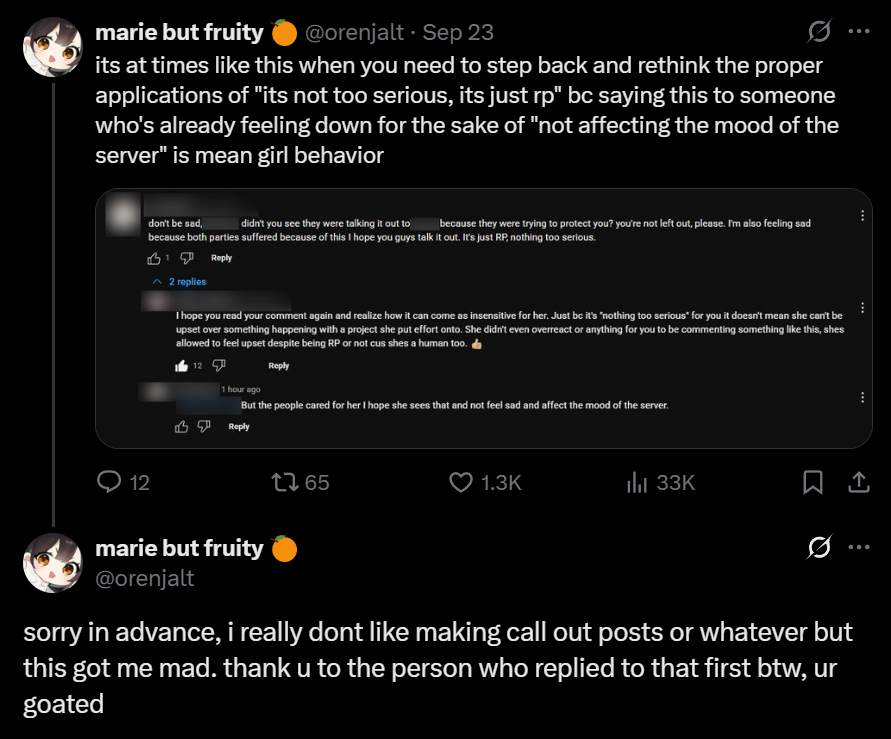
Task: Open the Sep 23 tweet timestamp
Action: [458, 32]
